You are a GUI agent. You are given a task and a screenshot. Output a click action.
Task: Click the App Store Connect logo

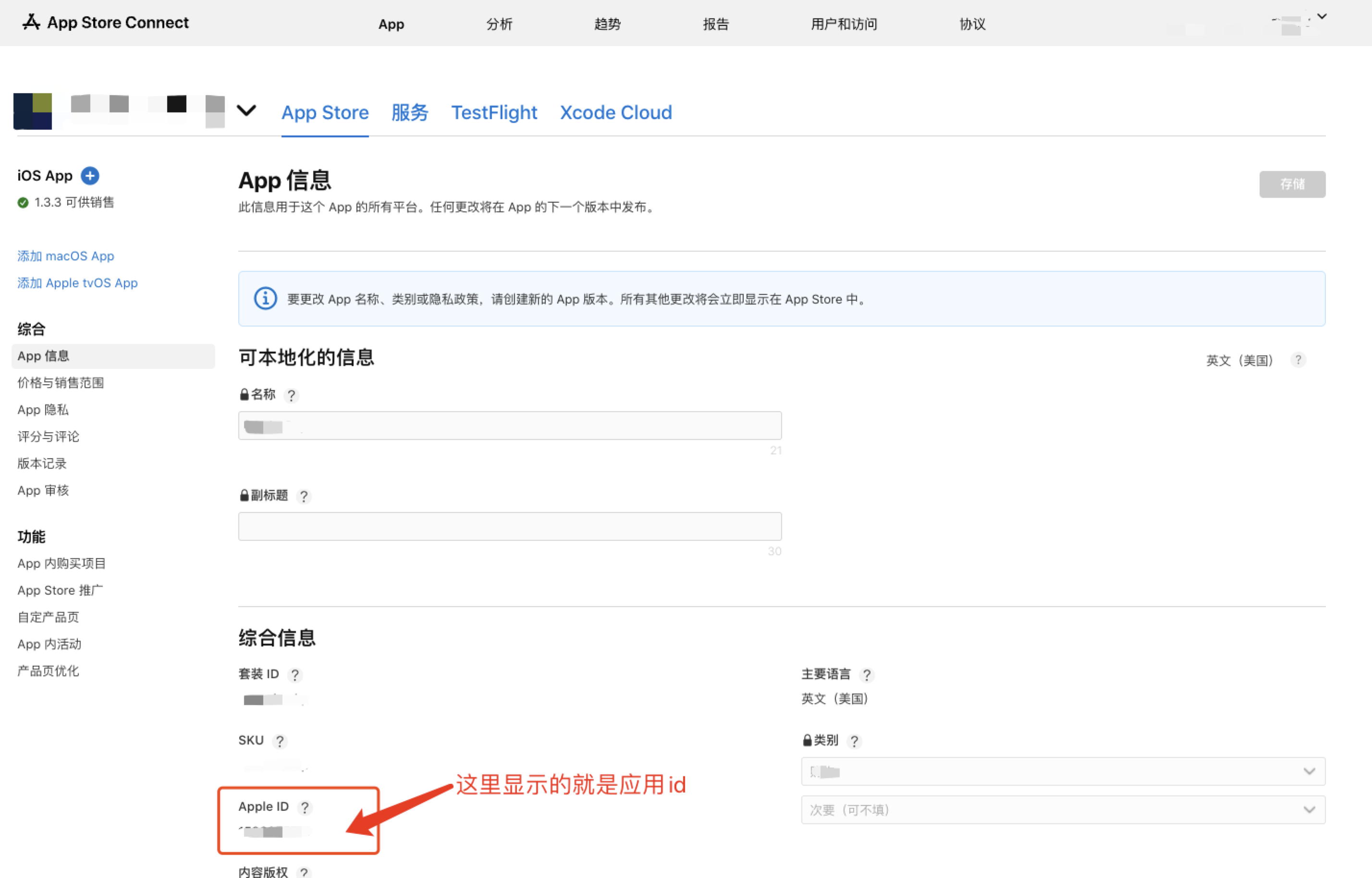point(105,22)
